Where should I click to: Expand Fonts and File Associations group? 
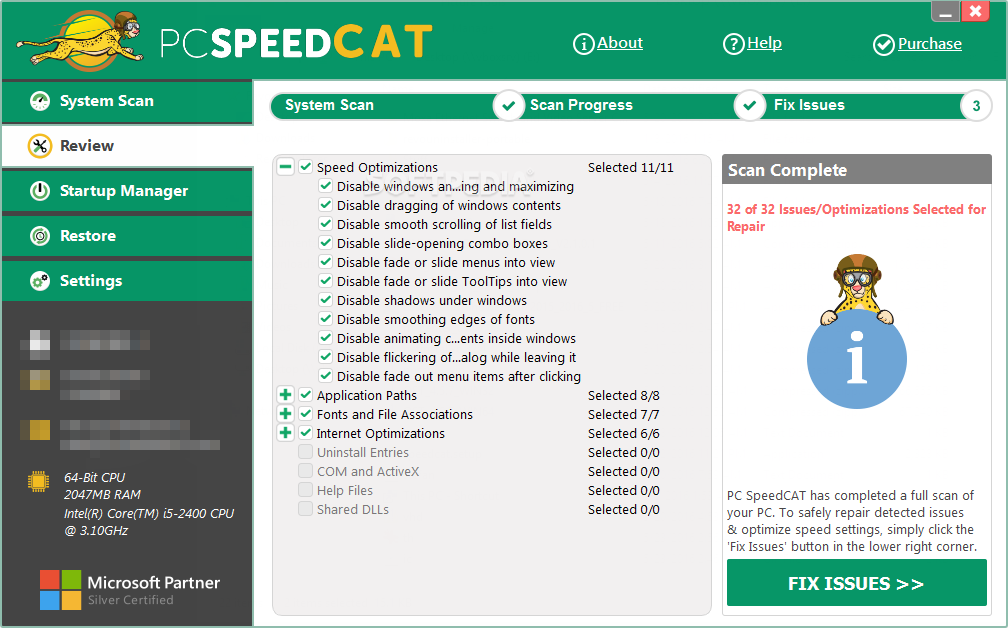coord(285,414)
